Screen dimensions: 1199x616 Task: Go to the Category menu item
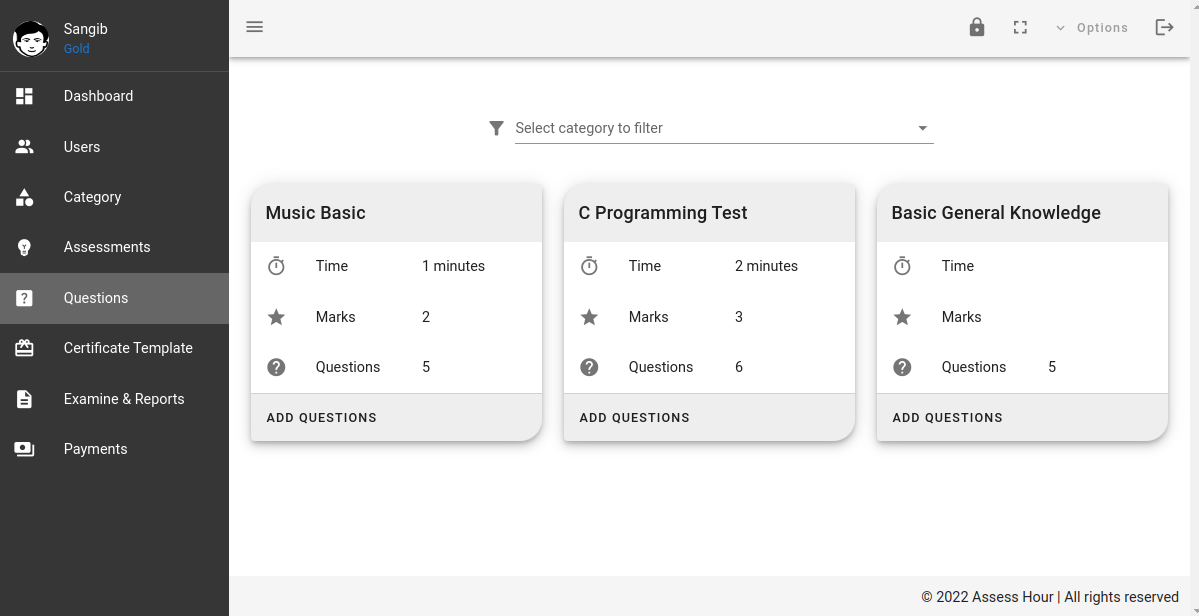coord(115,197)
